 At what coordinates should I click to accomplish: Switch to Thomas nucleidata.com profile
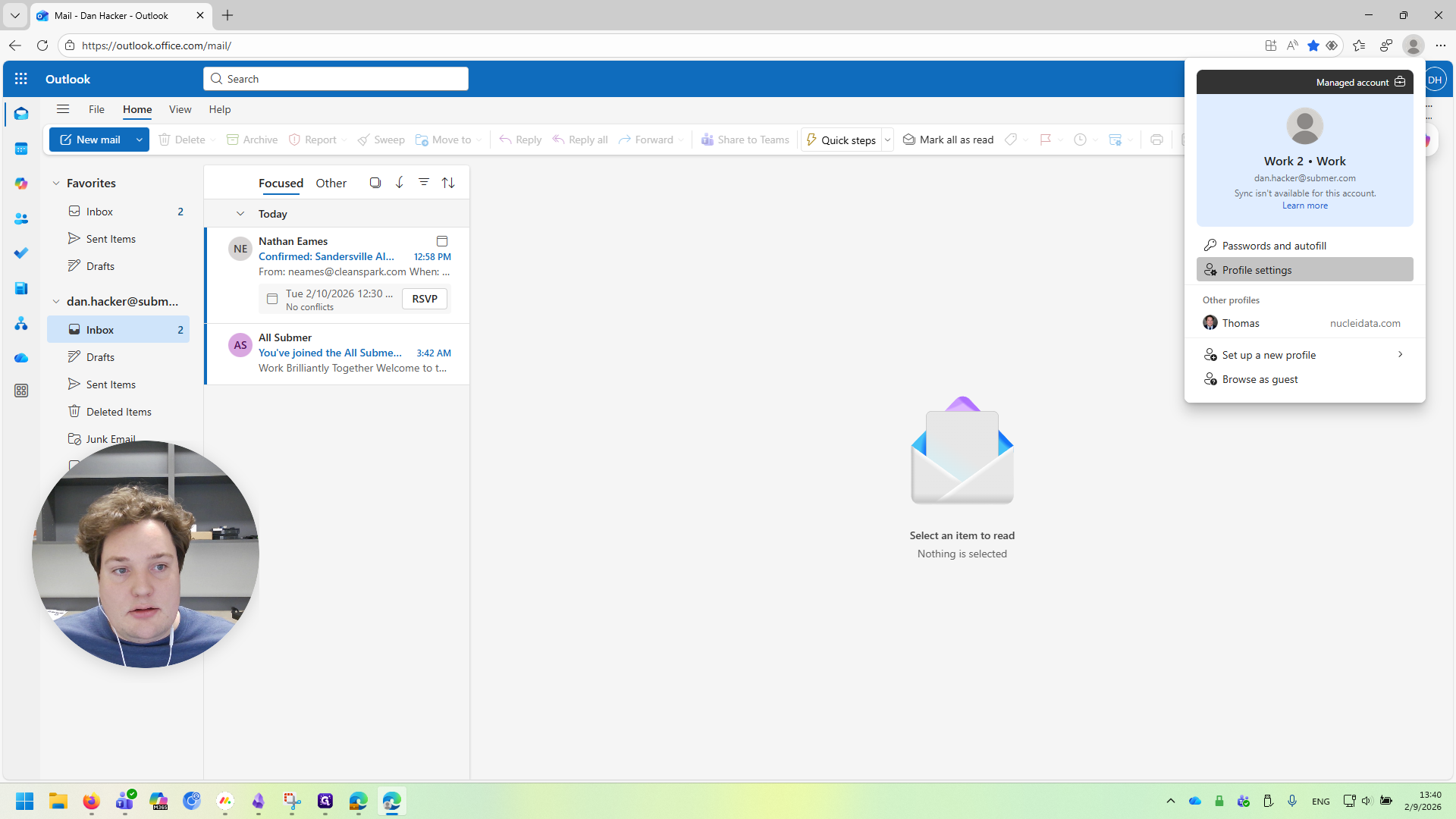(x=1304, y=323)
